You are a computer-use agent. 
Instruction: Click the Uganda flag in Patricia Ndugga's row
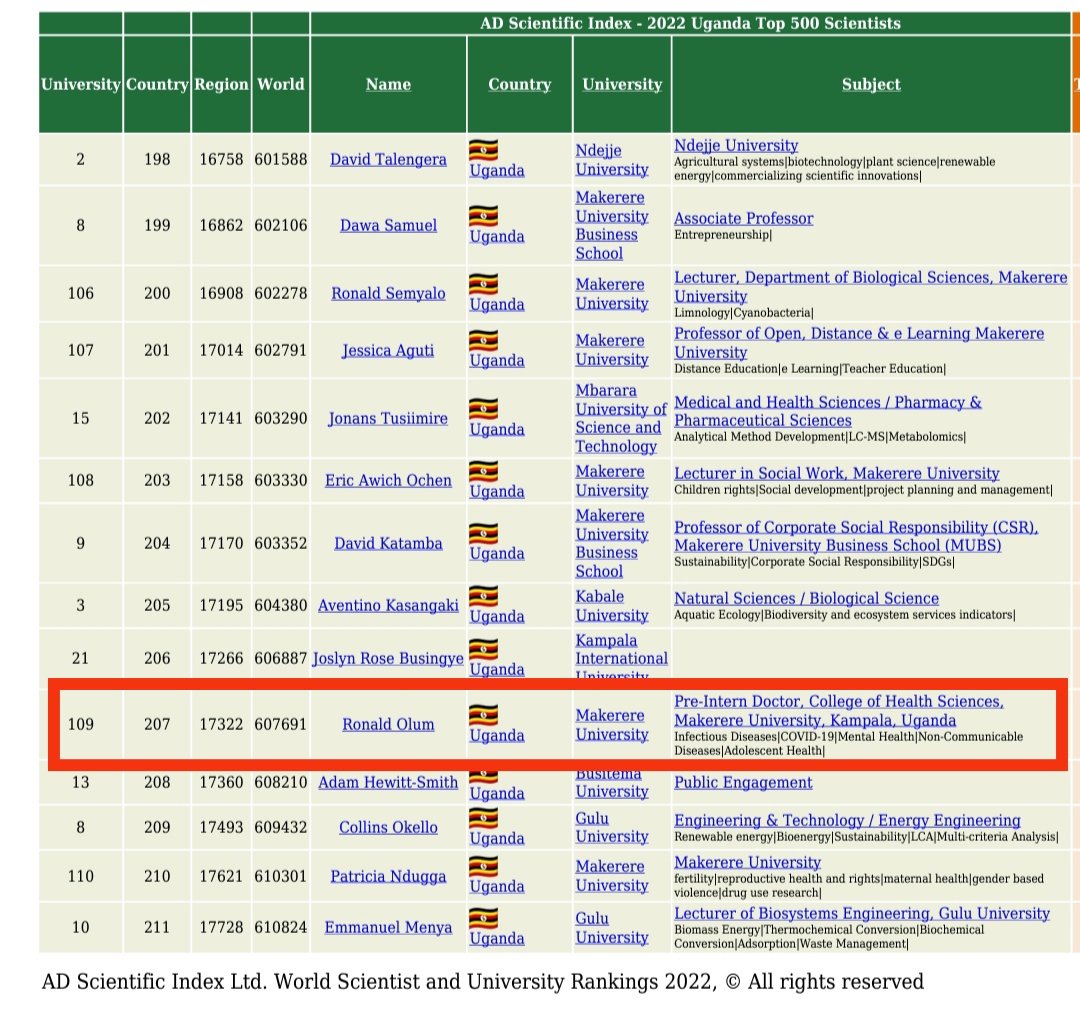(484, 866)
